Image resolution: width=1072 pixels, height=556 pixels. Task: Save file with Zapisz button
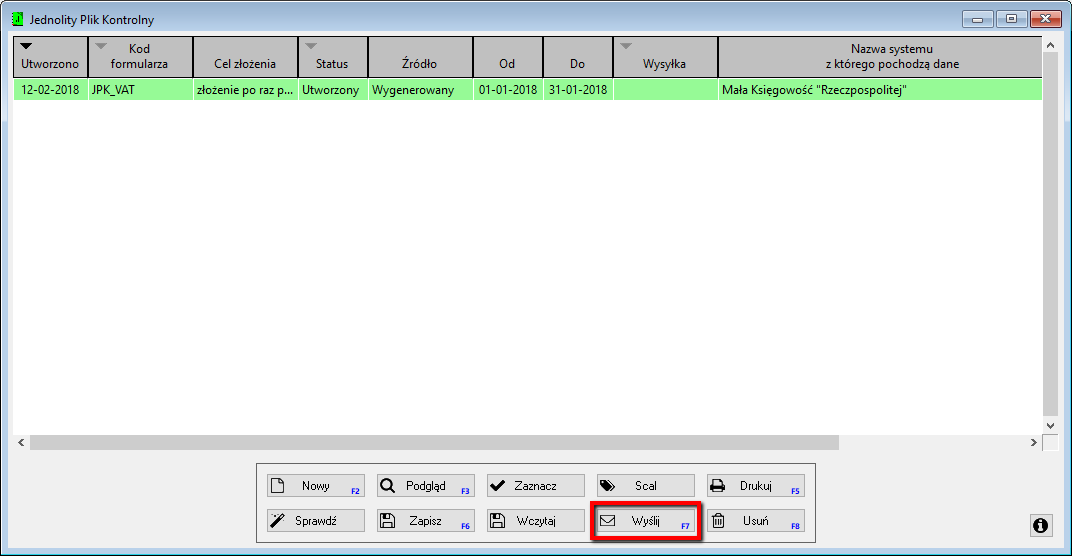click(x=425, y=521)
